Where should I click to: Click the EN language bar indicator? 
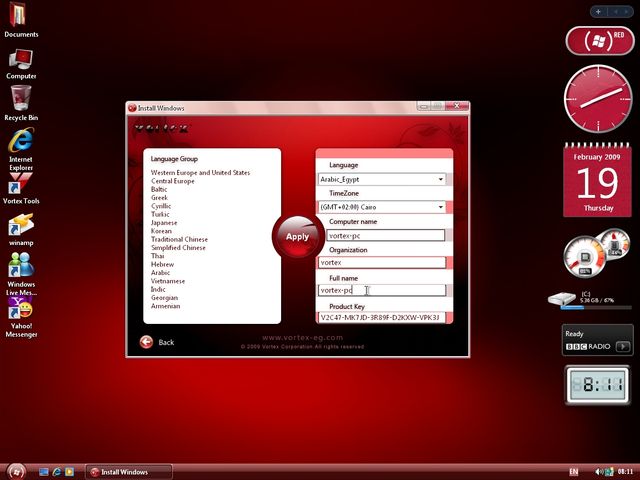(574, 472)
